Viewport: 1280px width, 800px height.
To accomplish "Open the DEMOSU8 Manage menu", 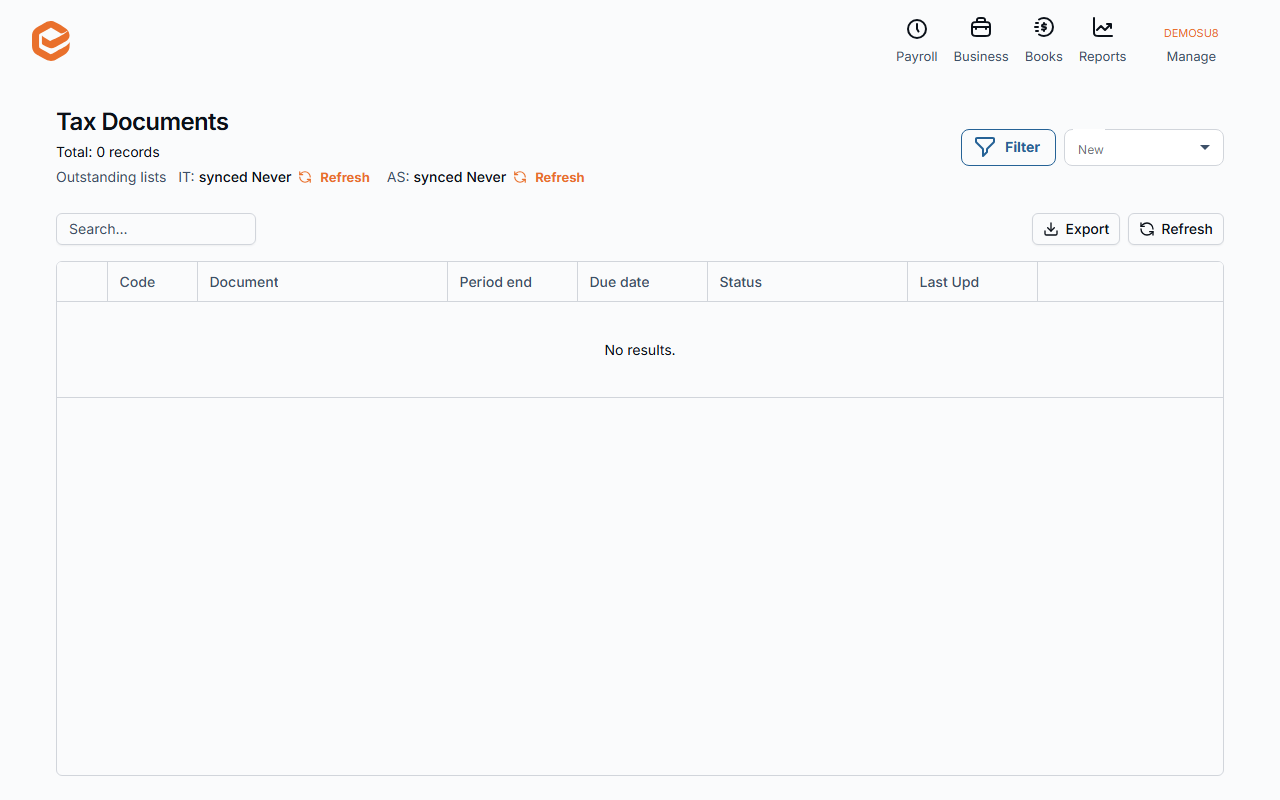I will (x=1191, y=44).
